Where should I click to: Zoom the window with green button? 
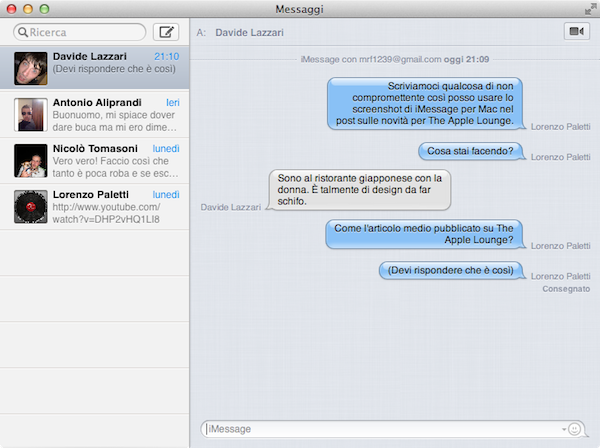coord(44,9)
